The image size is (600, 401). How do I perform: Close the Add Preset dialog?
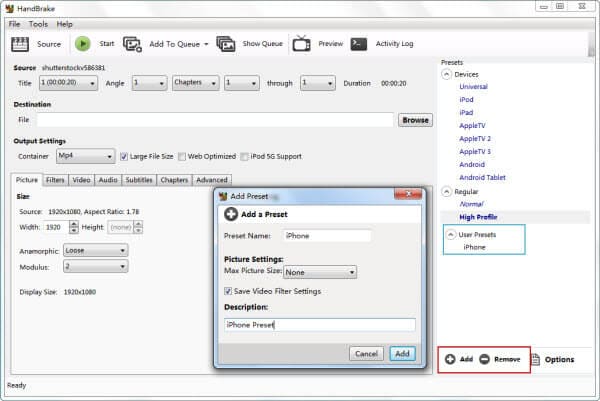(408, 194)
